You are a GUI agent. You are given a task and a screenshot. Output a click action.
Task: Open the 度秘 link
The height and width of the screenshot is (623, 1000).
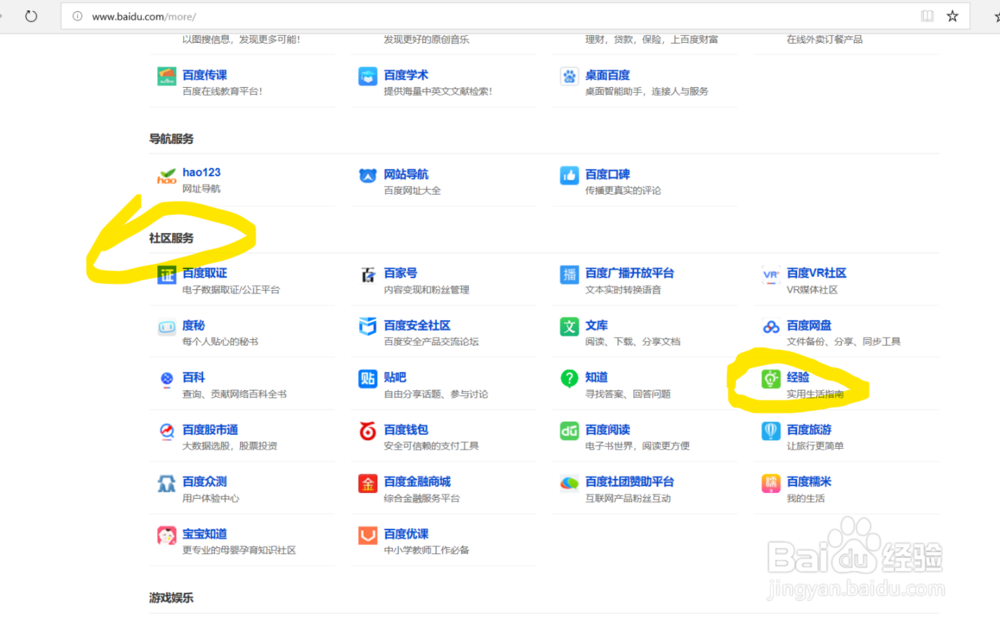click(193, 325)
